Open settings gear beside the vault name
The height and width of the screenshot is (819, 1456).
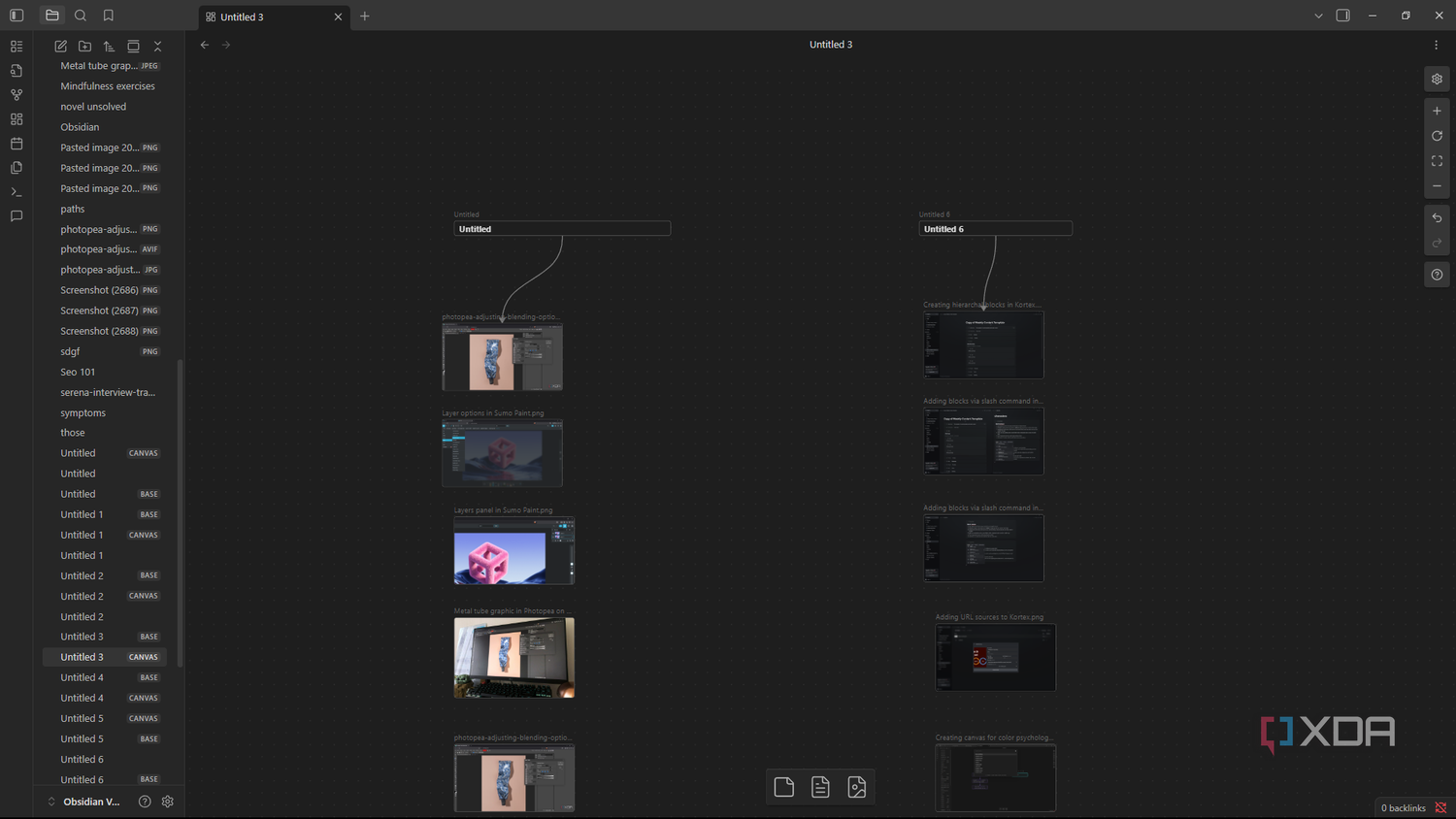pos(168,802)
